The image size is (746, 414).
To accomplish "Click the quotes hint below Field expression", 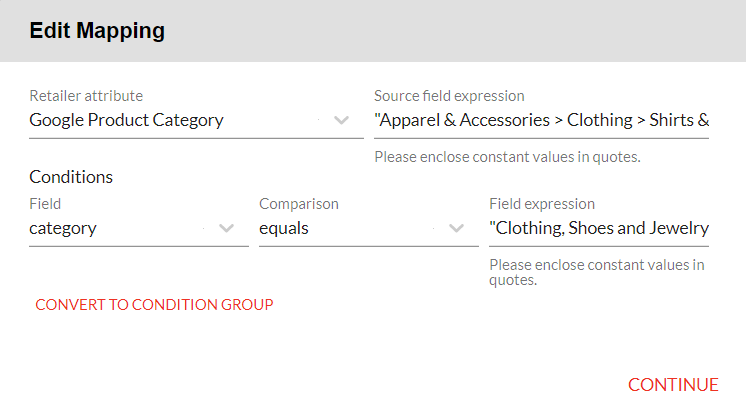I will [x=596, y=272].
